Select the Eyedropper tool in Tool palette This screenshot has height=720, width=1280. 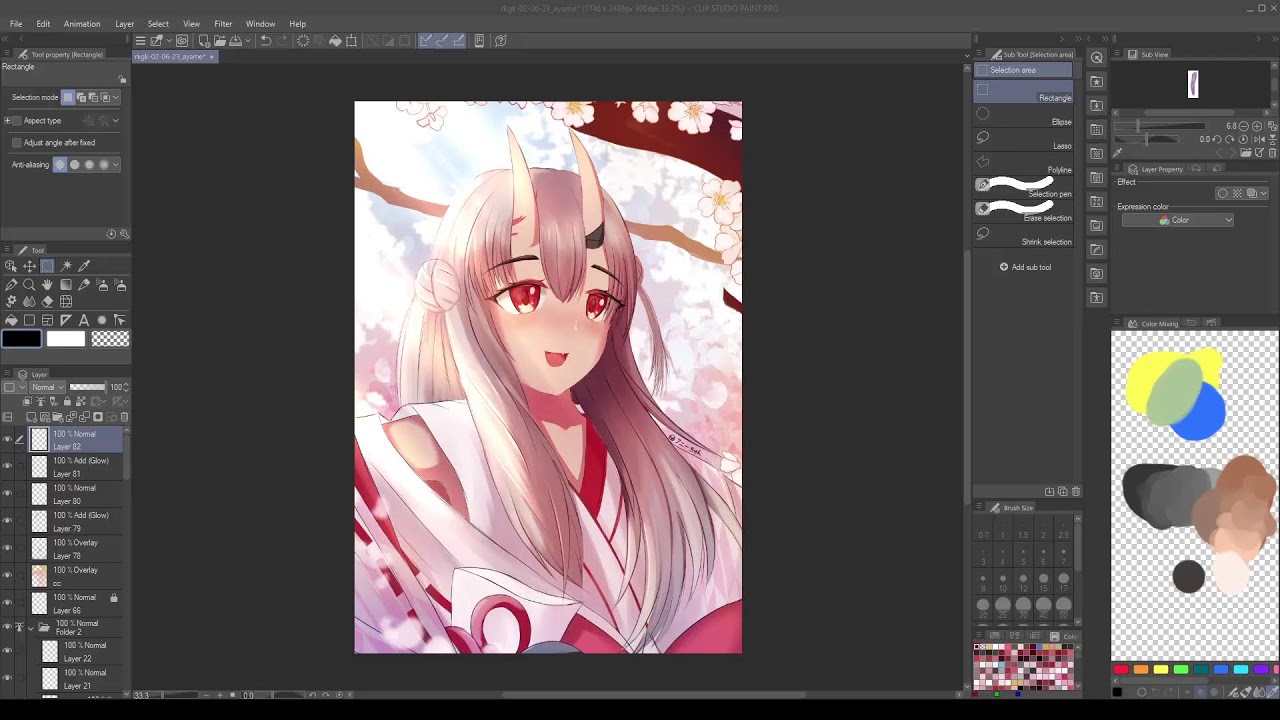[x=84, y=266]
